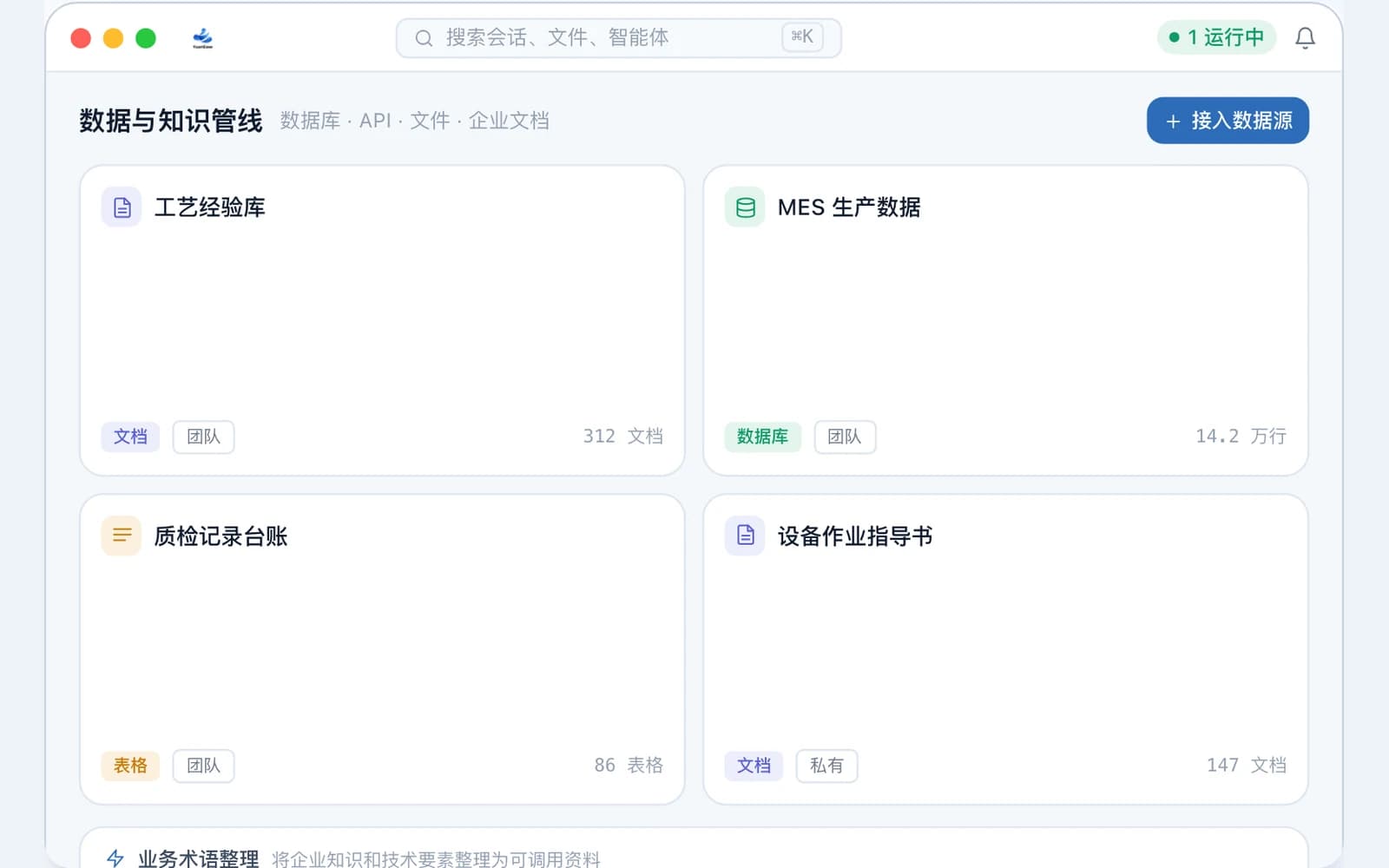Click the 团队 tag on 工艺经验库
Viewport: 1389px width, 868px height.
click(x=203, y=437)
